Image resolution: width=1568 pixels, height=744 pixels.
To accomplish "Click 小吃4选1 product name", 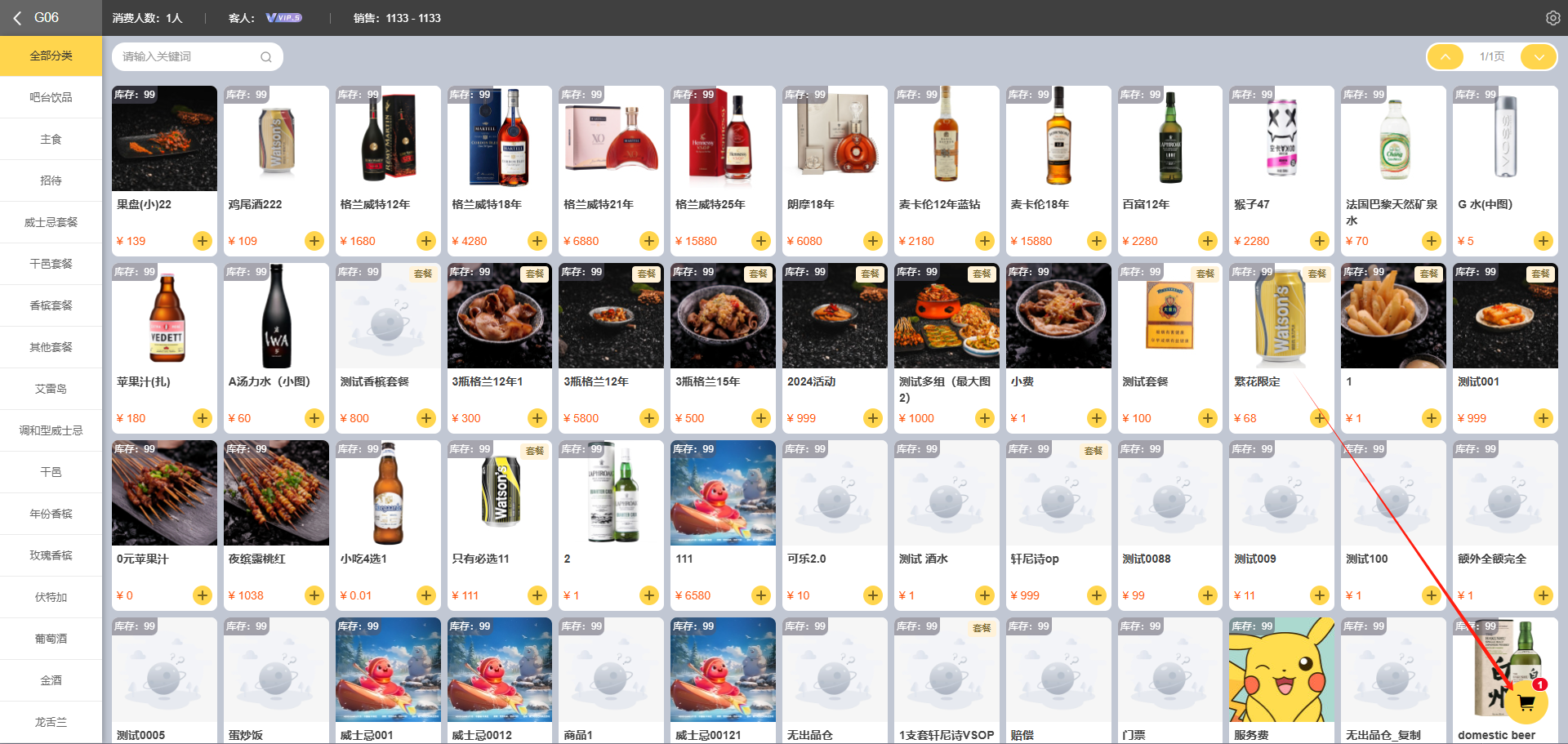I will tap(363, 559).
